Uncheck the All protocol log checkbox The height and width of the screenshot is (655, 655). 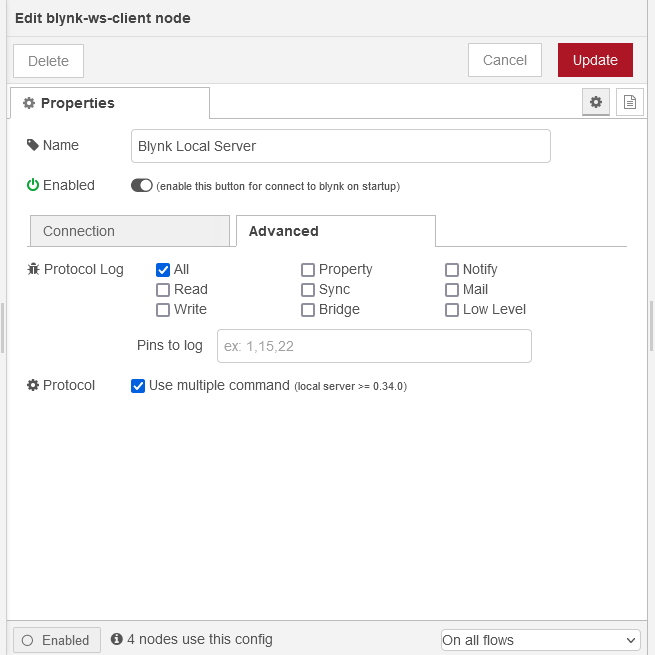point(162,269)
